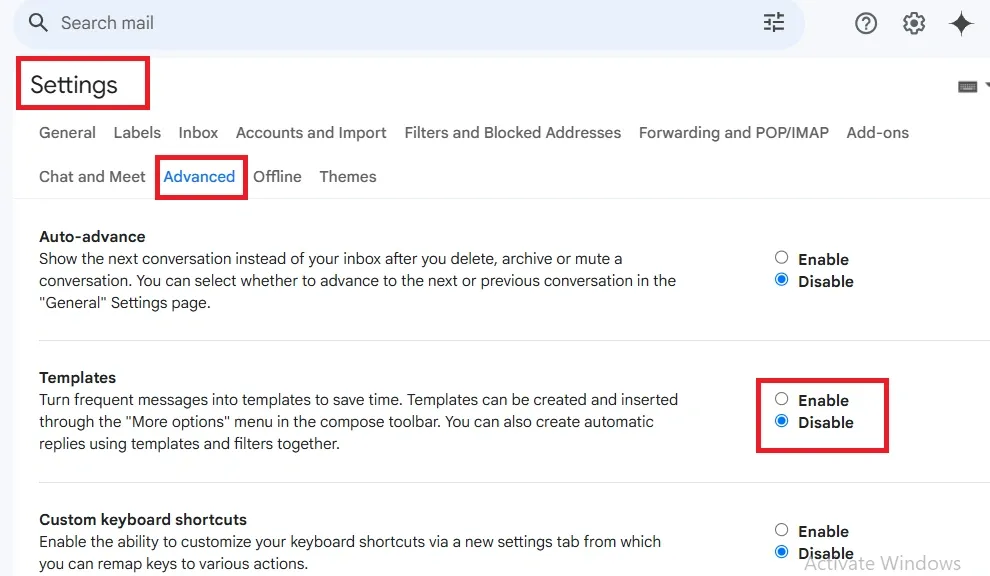Open the Labels settings tab
Viewport: 990px width, 576px height.
pyautogui.click(x=137, y=133)
